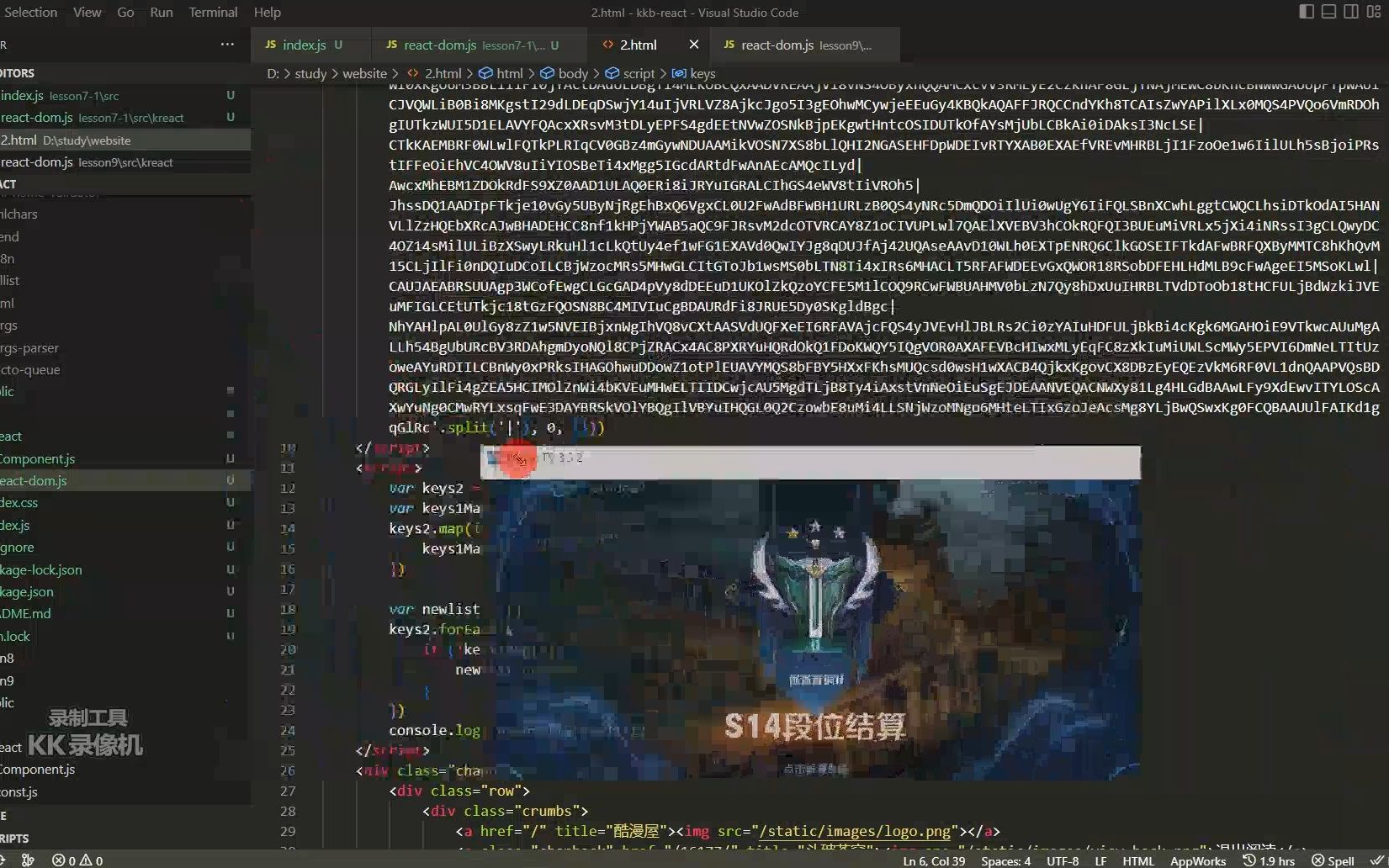Image resolution: width=1389 pixels, height=868 pixels.
Task: Change end of line sequence LF
Action: (x=1100, y=860)
